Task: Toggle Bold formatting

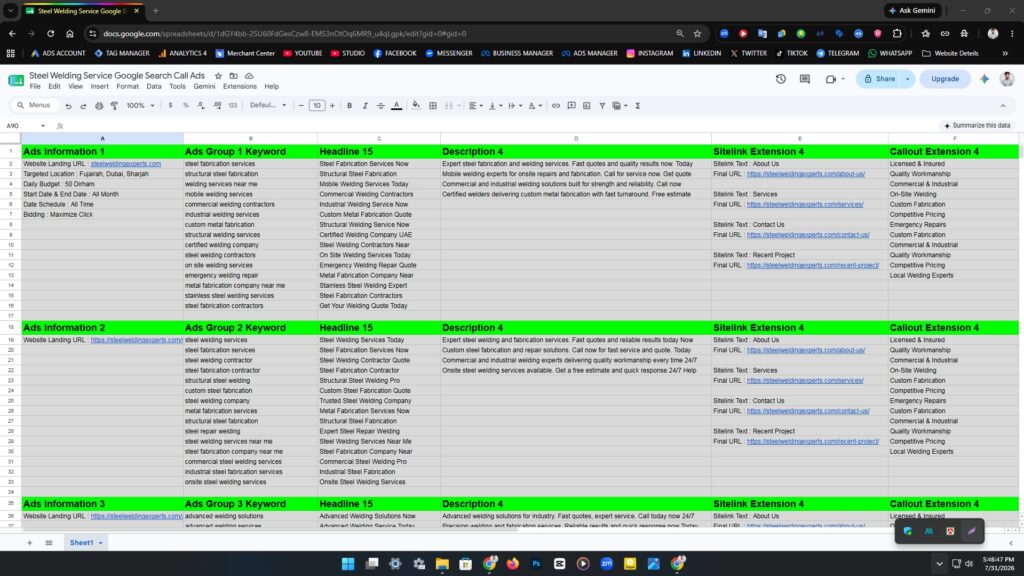Action: click(x=349, y=105)
